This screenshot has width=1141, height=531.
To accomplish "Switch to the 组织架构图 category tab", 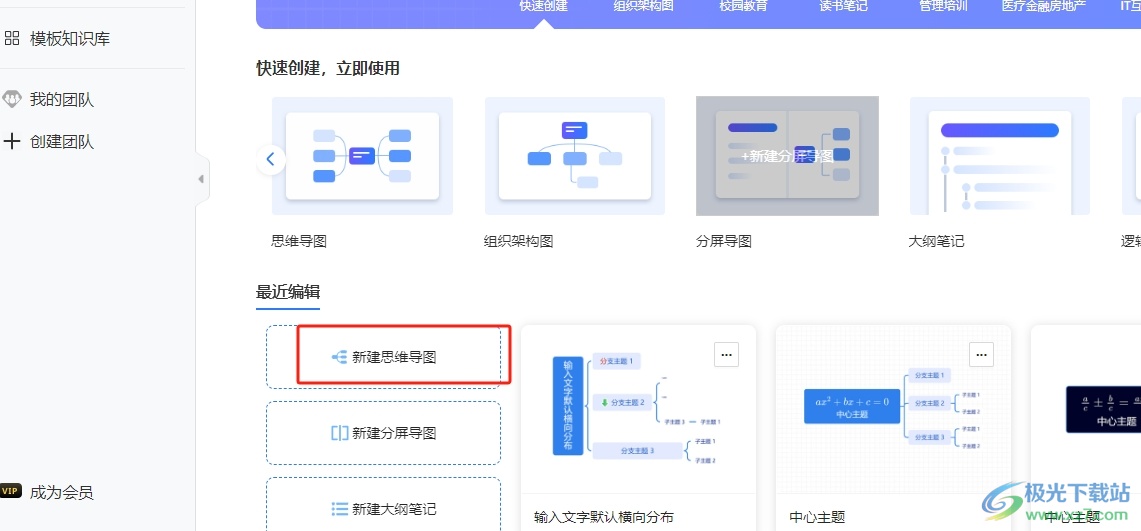I will [643, 6].
